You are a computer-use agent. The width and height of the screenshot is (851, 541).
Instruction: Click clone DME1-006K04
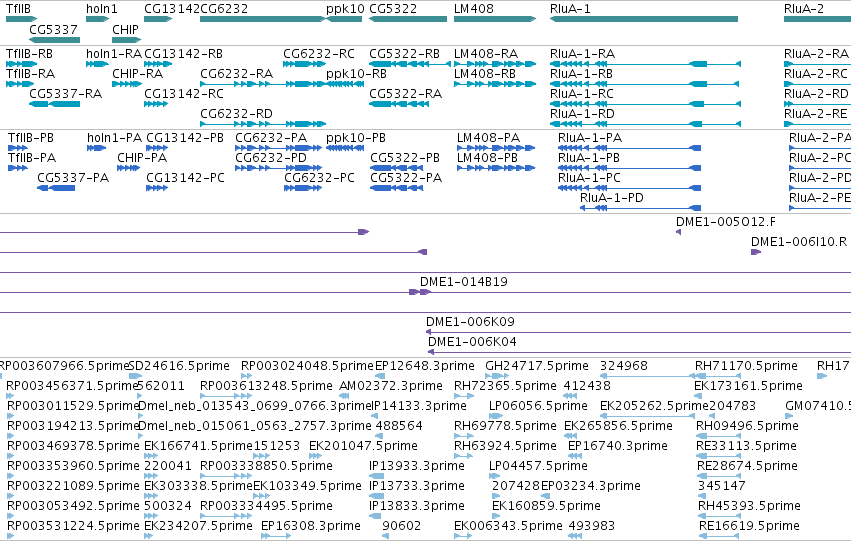[639, 352]
